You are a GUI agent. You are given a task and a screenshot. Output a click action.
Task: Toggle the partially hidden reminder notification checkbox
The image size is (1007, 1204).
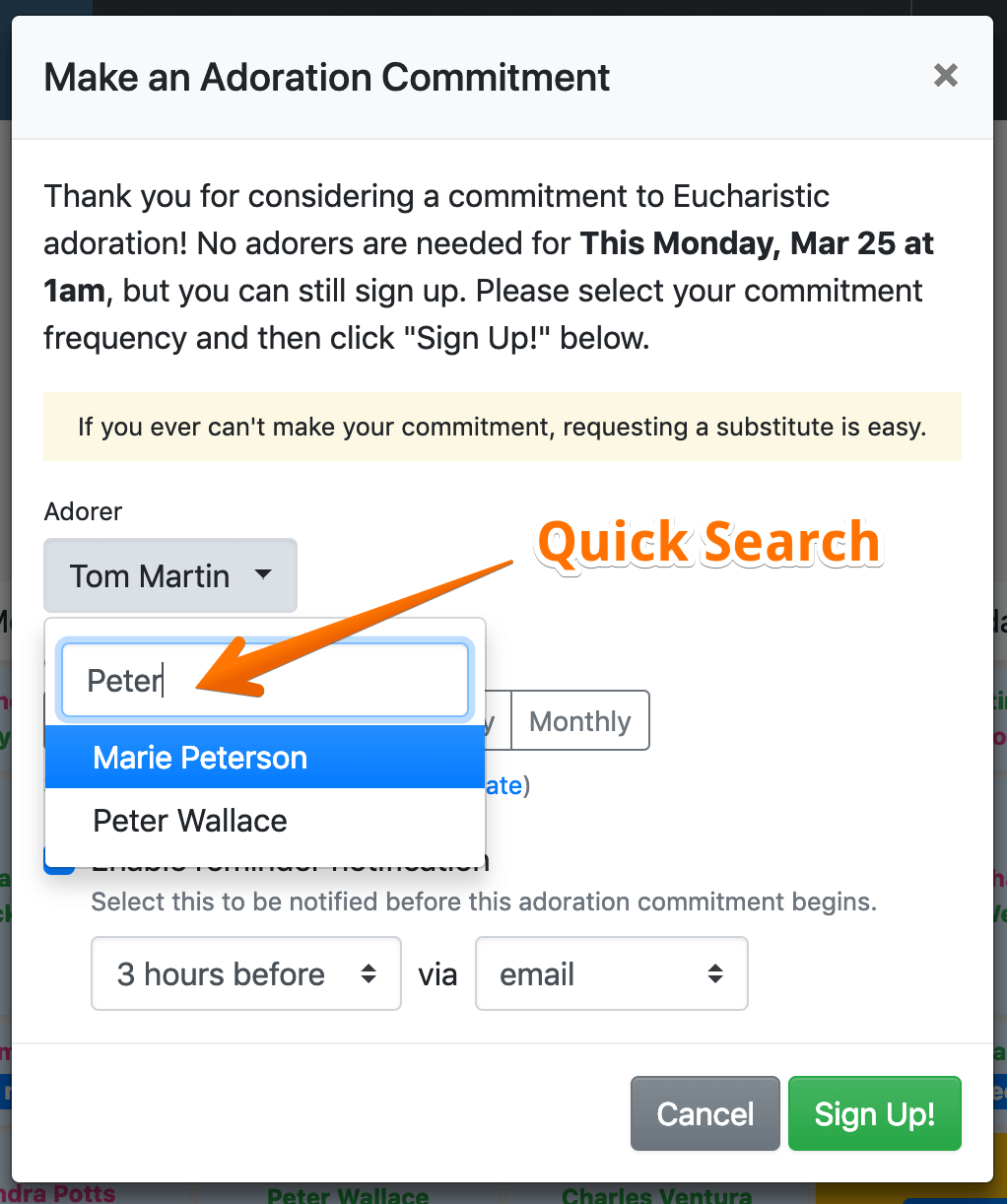pyautogui.click(x=59, y=864)
